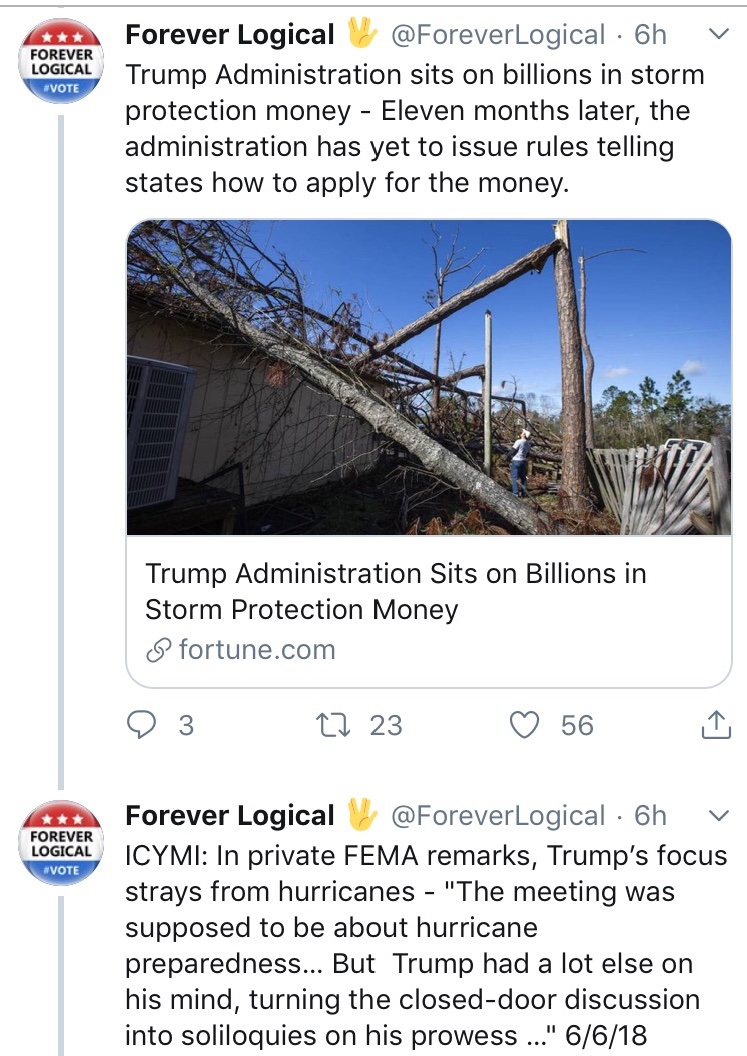Select the Forever Logical name on first tweet
The image size is (747, 1056).
229,35
